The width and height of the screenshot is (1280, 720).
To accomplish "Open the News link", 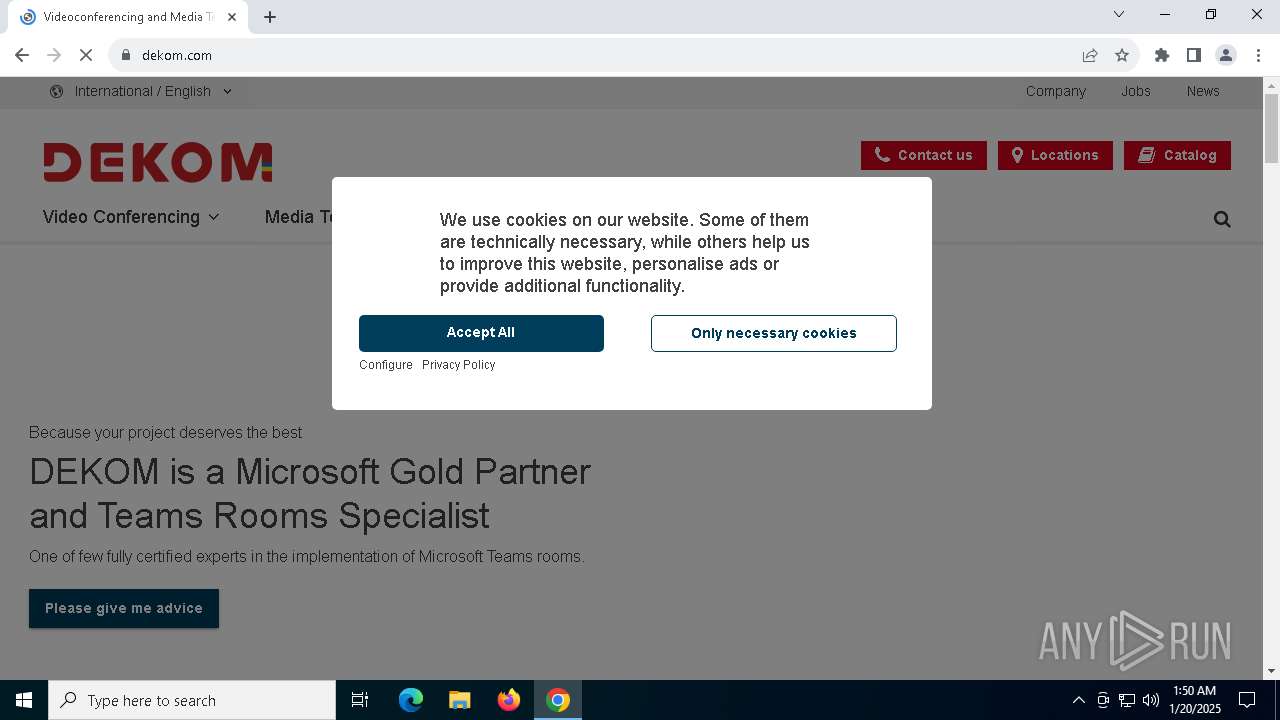I will tap(1203, 91).
